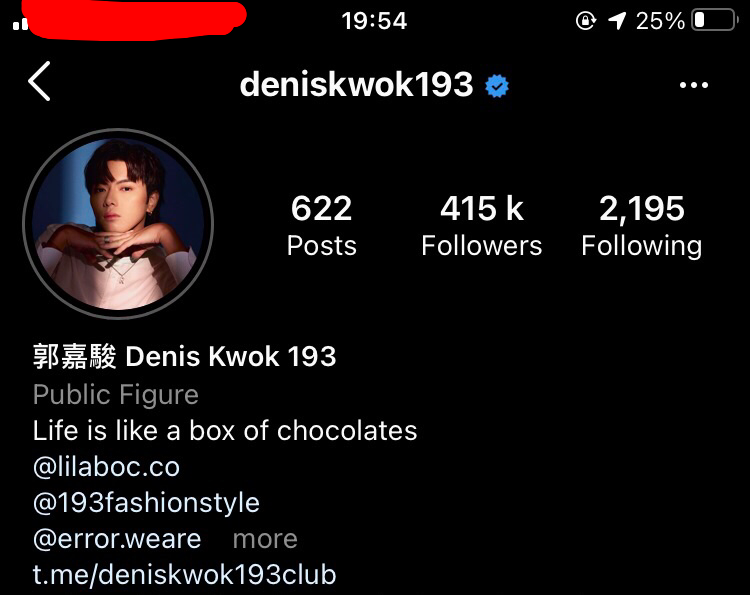This screenshot has height=595, width=750.
Task: Open the @193fashionstyle mention link
Action: pyautogui.click(x=146, y=503)
